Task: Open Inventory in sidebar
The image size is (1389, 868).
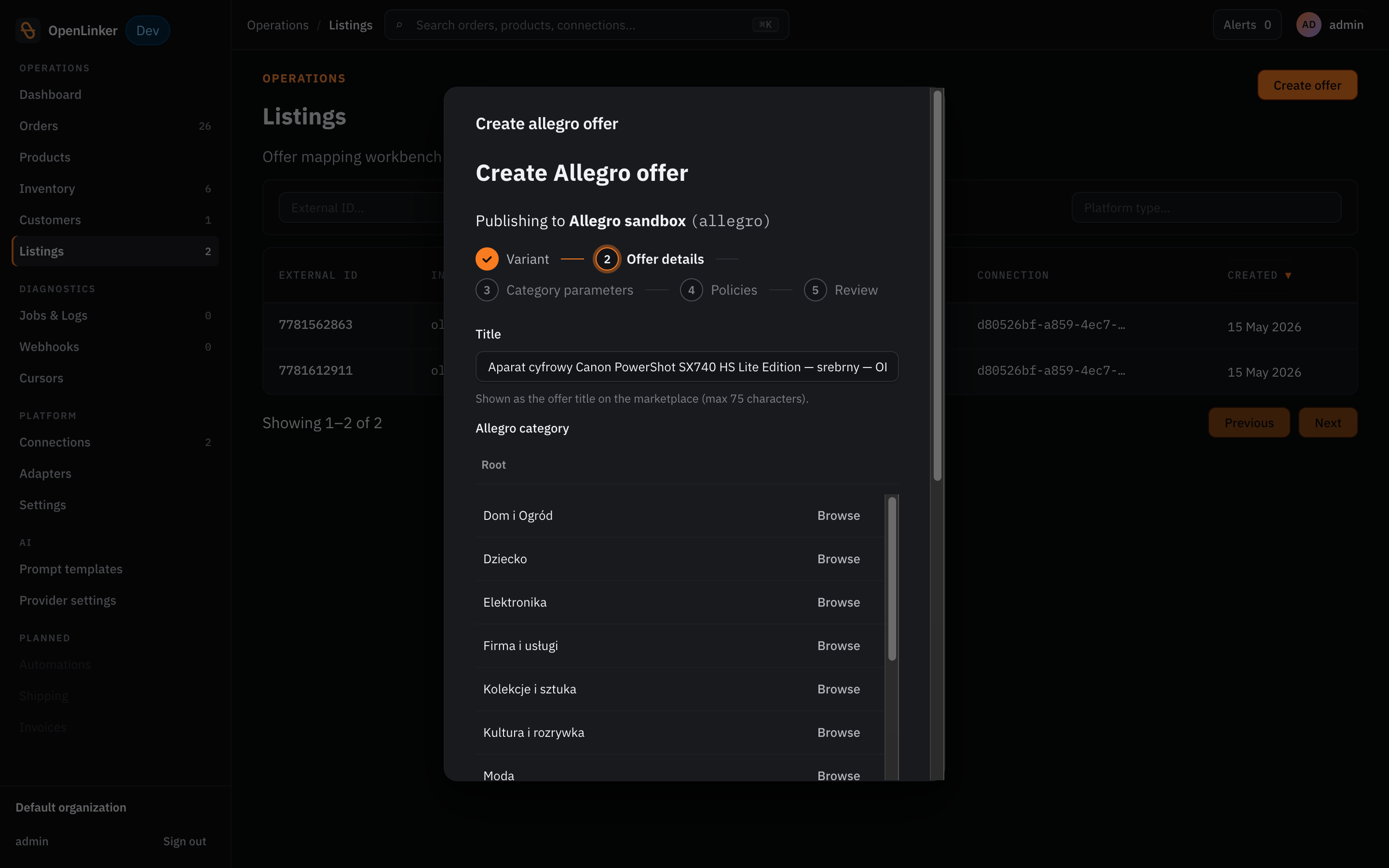Action: (115, 188)
